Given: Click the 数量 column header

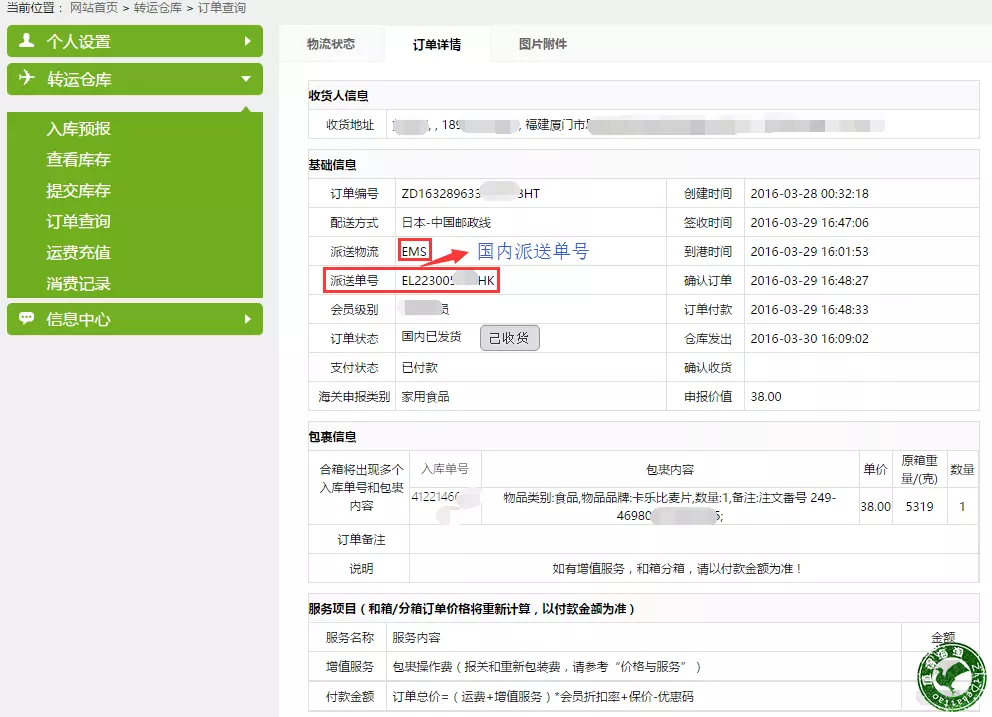Looking at the screenshot, I should coord(962,469).
